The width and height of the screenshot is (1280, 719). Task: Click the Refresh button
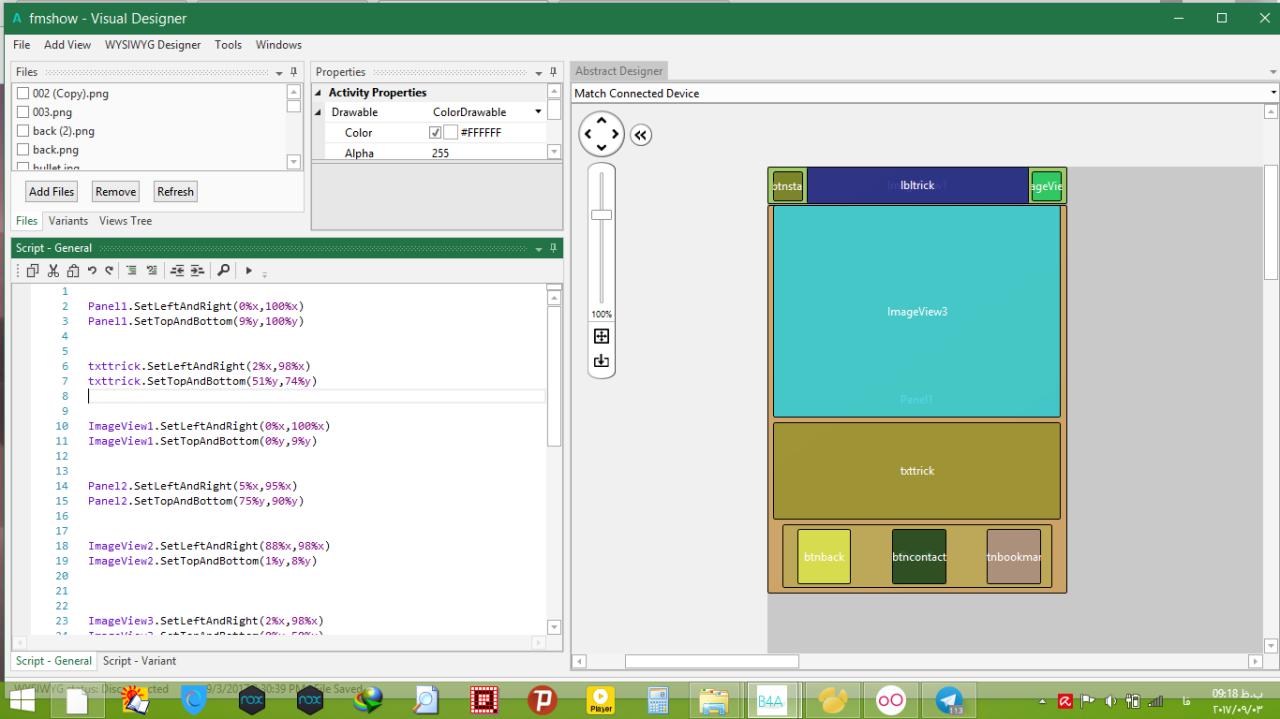coord(175,192)
